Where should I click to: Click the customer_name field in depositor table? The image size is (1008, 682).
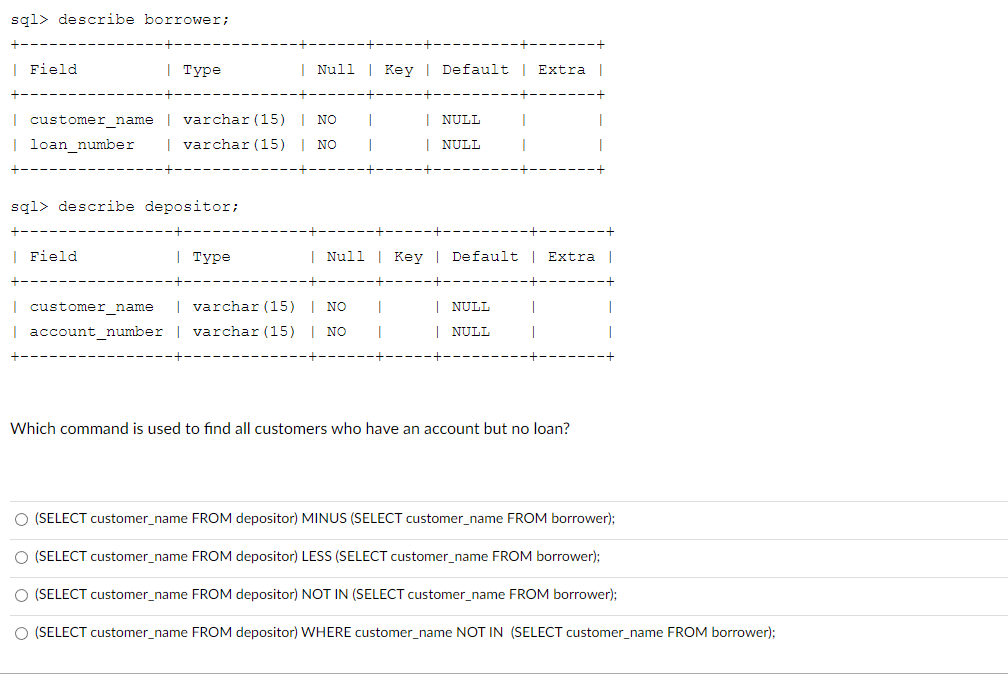pyautogui.click(x=91, y=306)
